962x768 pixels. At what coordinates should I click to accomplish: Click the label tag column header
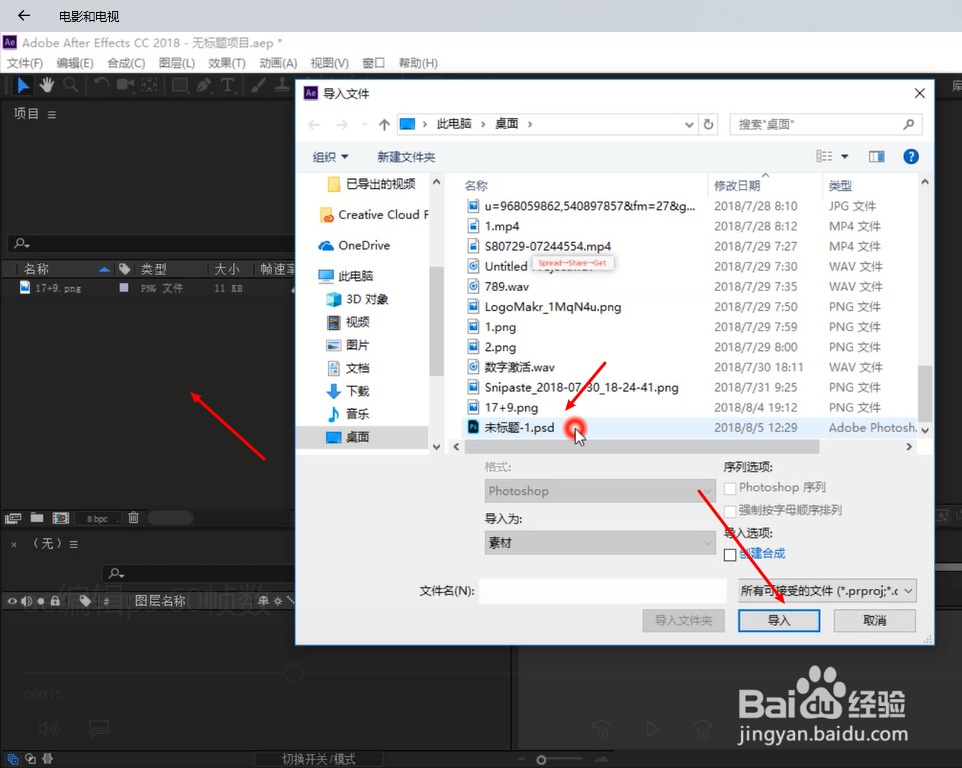coord(125,269)
